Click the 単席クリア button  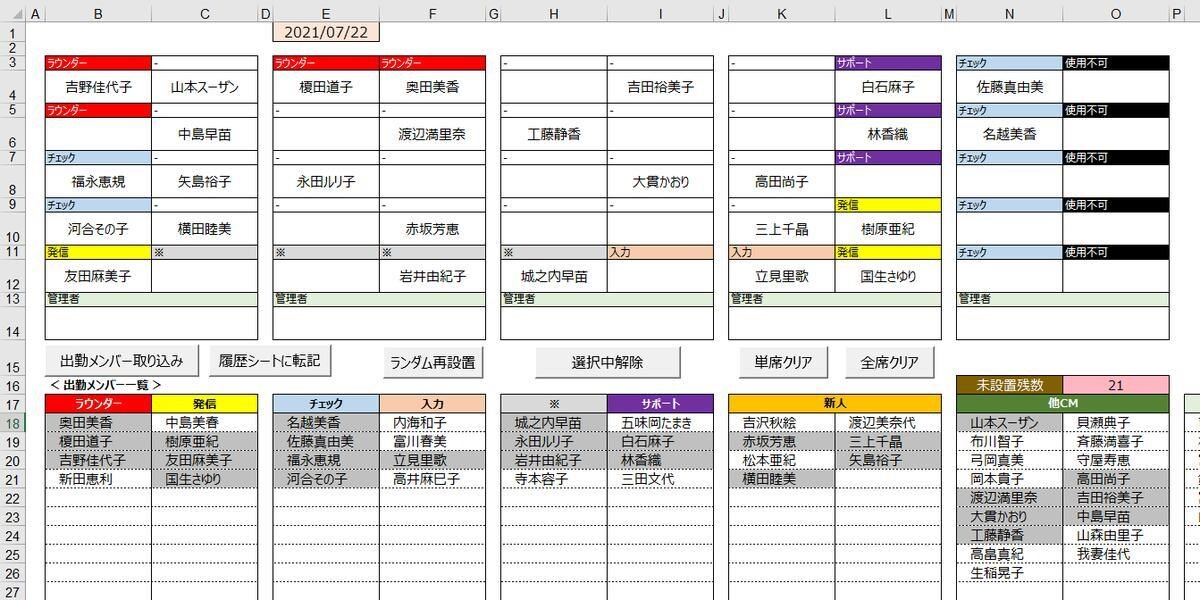[783, 362]
